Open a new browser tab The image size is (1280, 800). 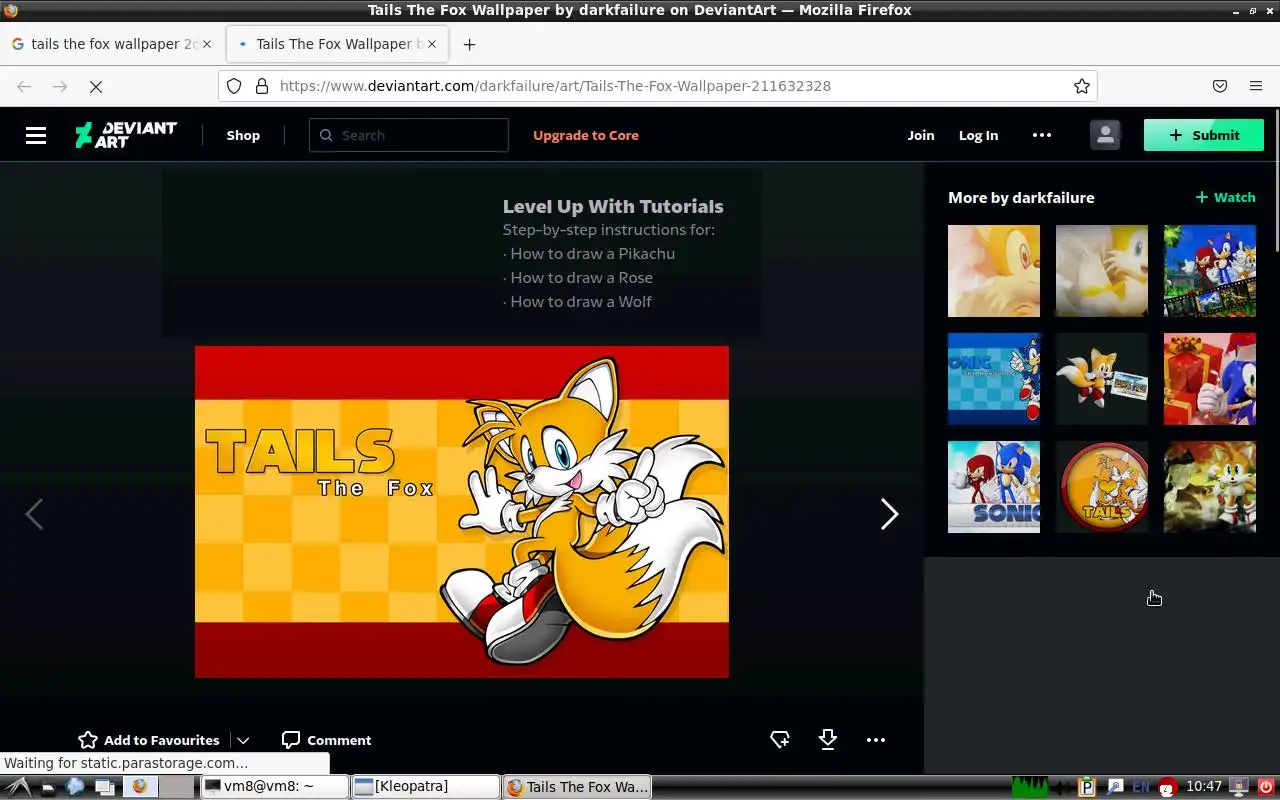(x=469, y=44)
